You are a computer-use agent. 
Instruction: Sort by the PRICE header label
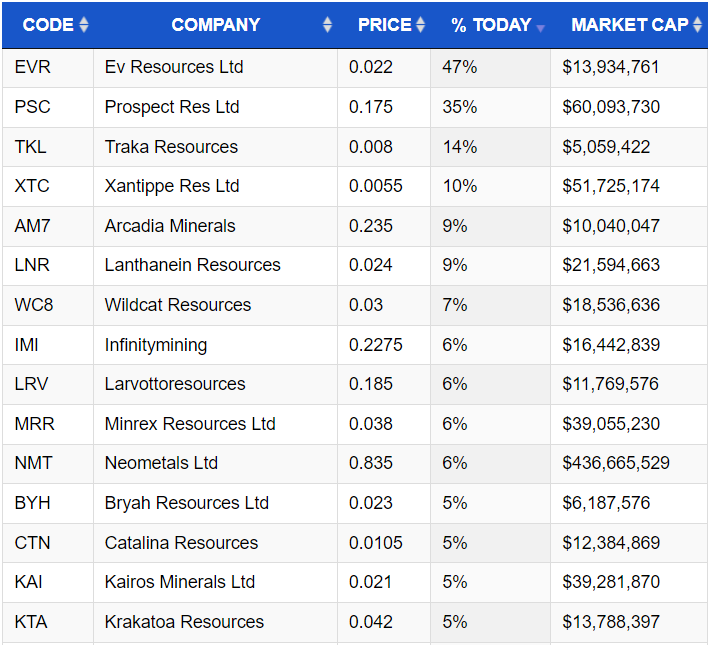[384, 25]
